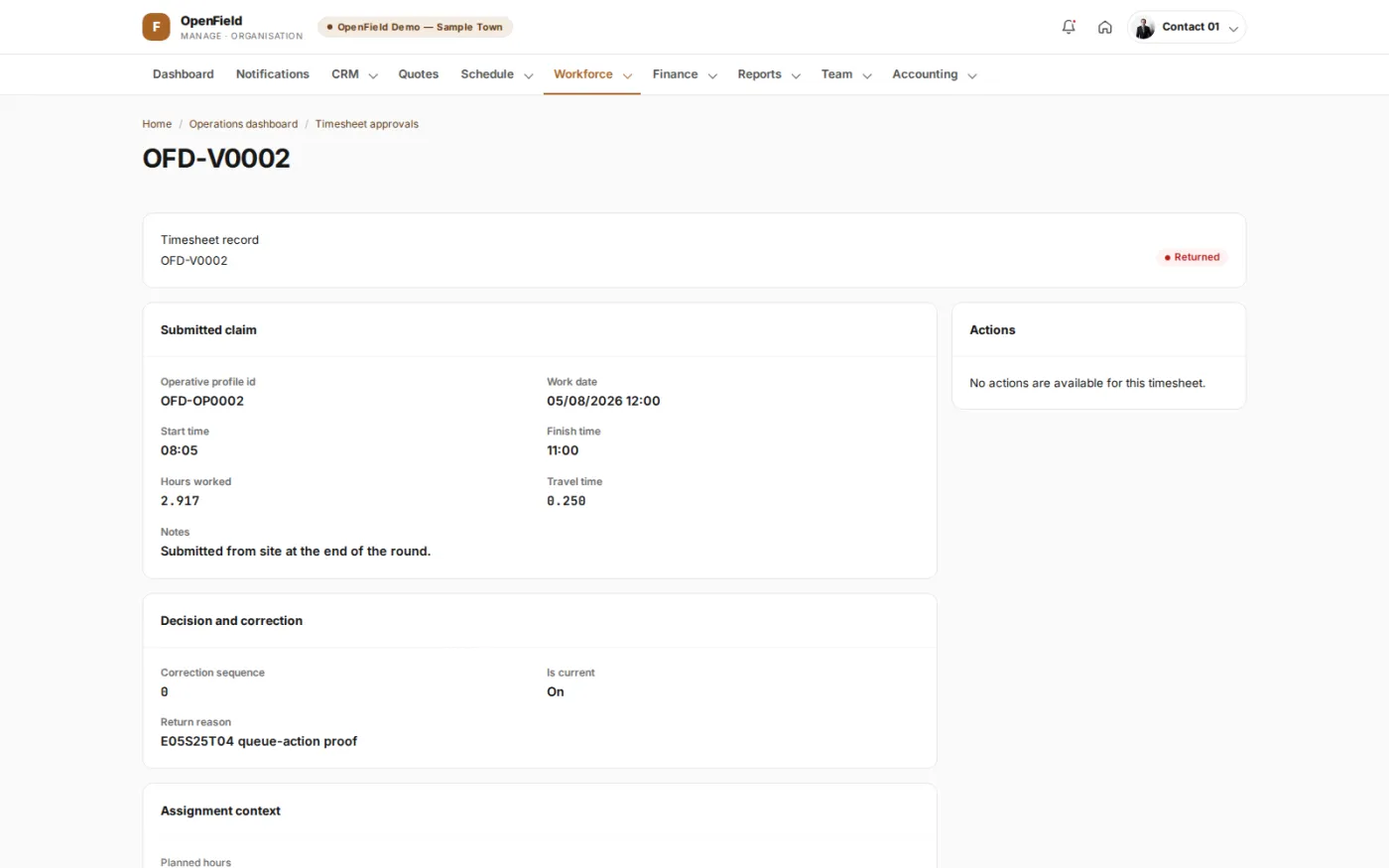Select the travel time value 0.250
The width and height of the screenshot is (1389, 868).
click(x=567, y=501)
